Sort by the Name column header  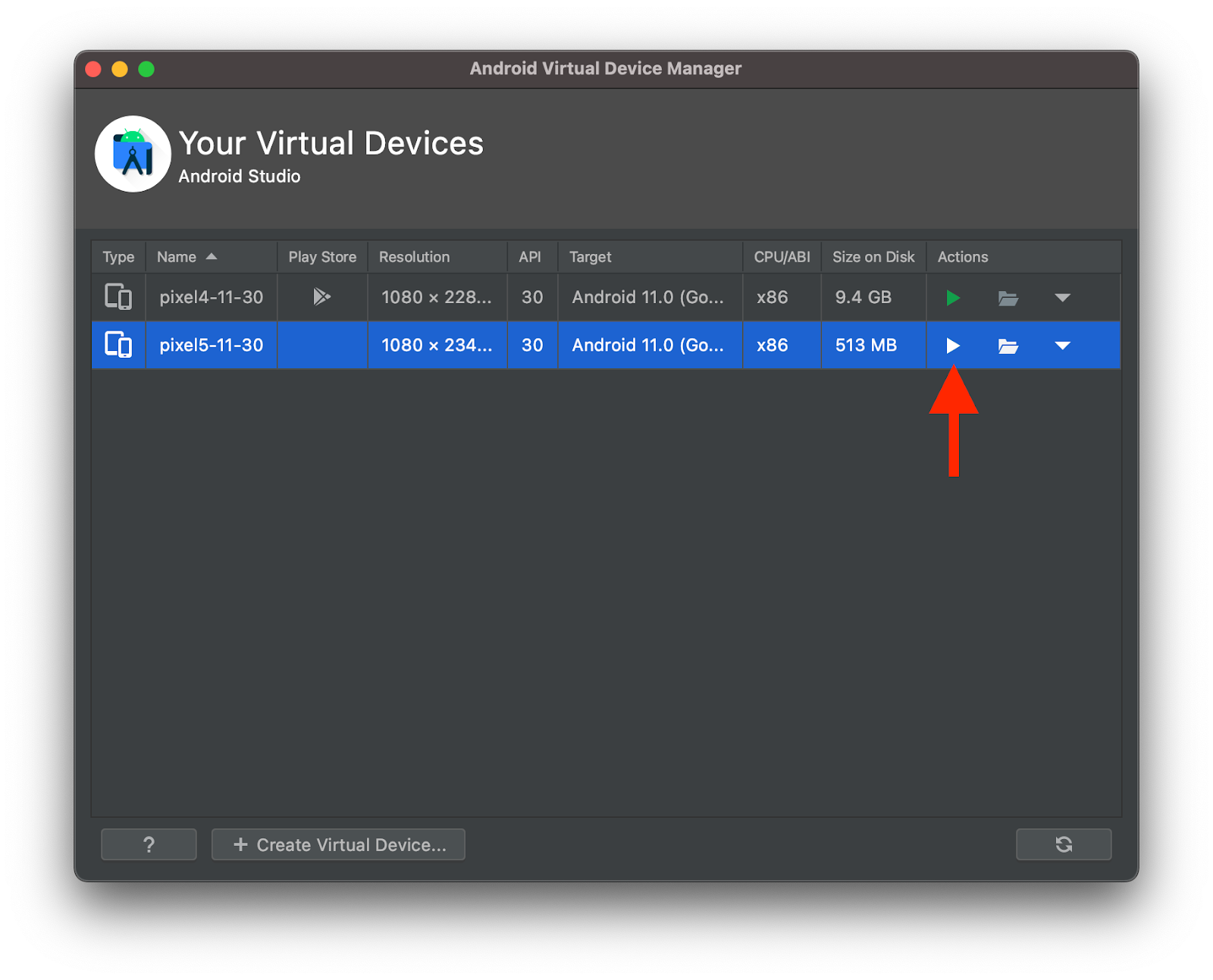(x=212, y=257)
